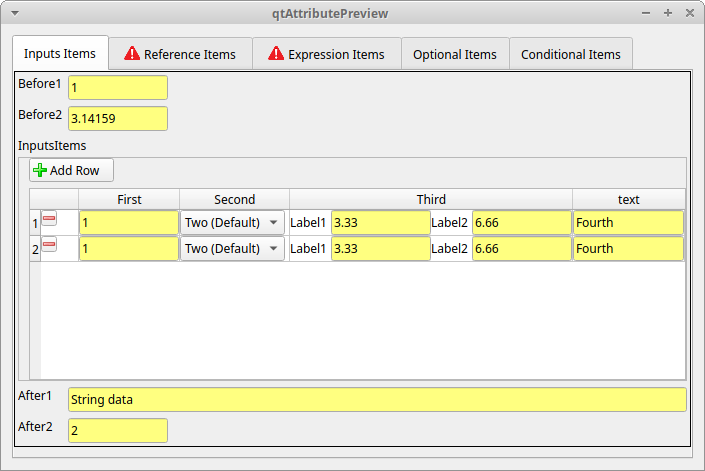Click the After1 String data field
This screenshot has width=705, height=471.
(377, 400)
